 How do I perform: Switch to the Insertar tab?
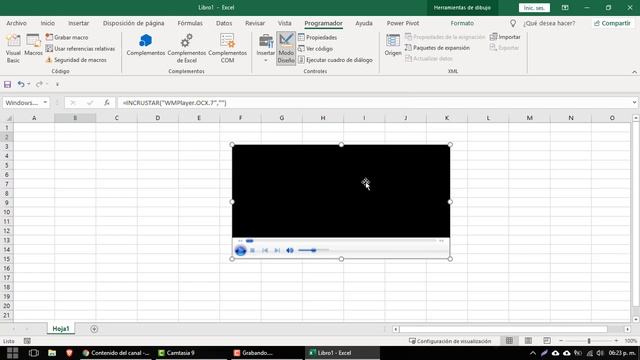(78, 23)
